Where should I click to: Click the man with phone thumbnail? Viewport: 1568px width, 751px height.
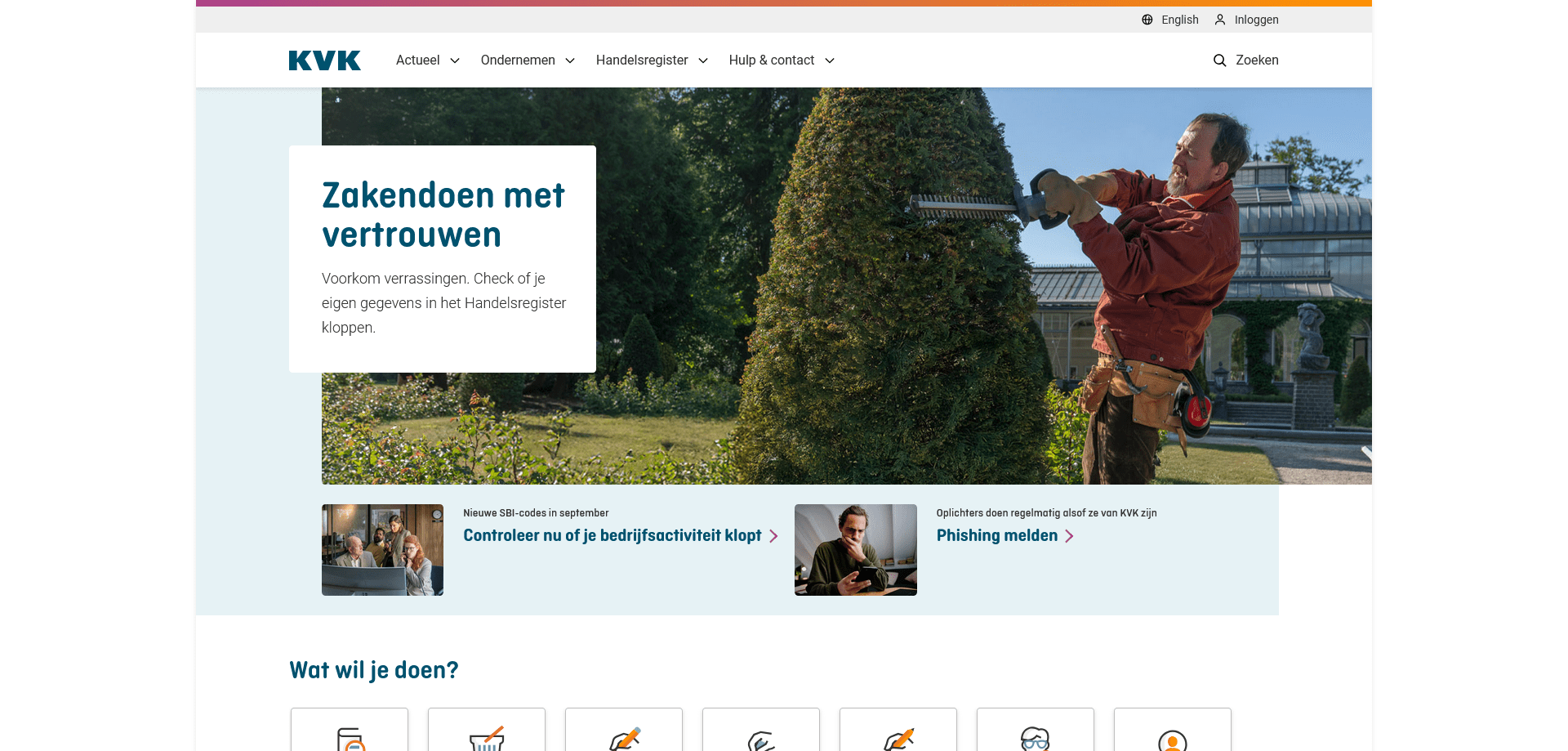(x=856, y=550)
